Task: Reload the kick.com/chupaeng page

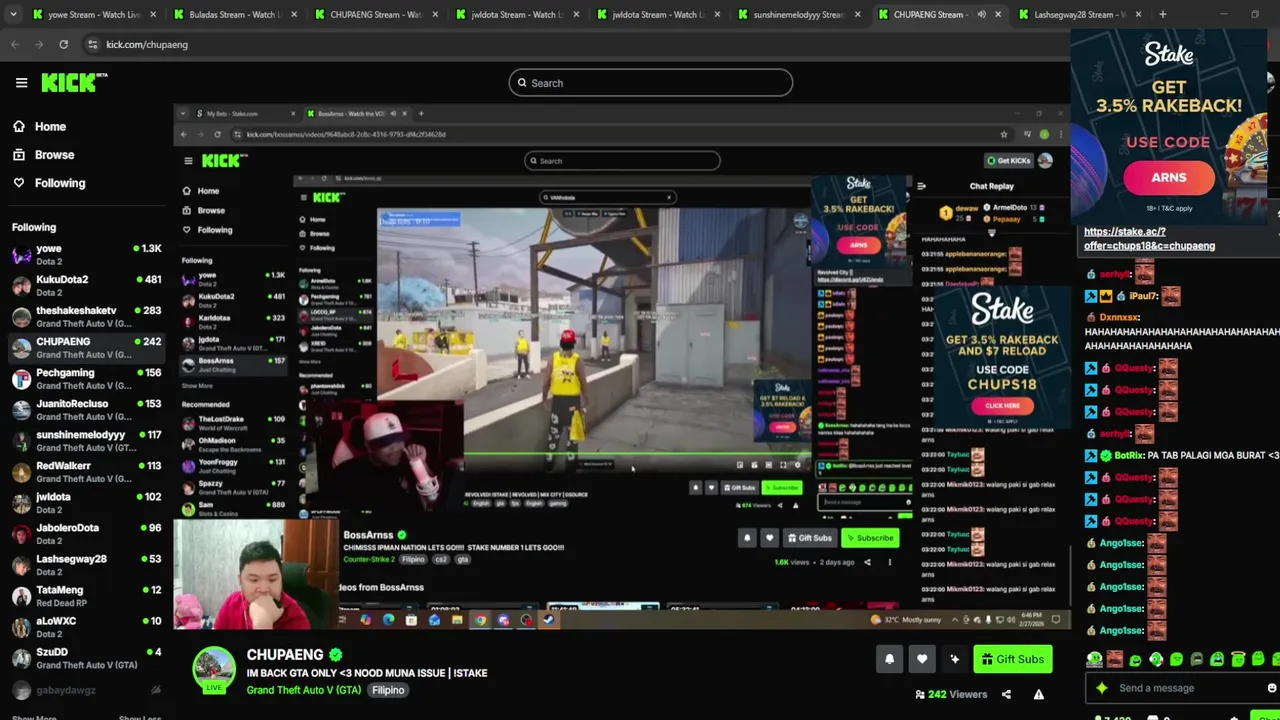Action: point(63,44)
